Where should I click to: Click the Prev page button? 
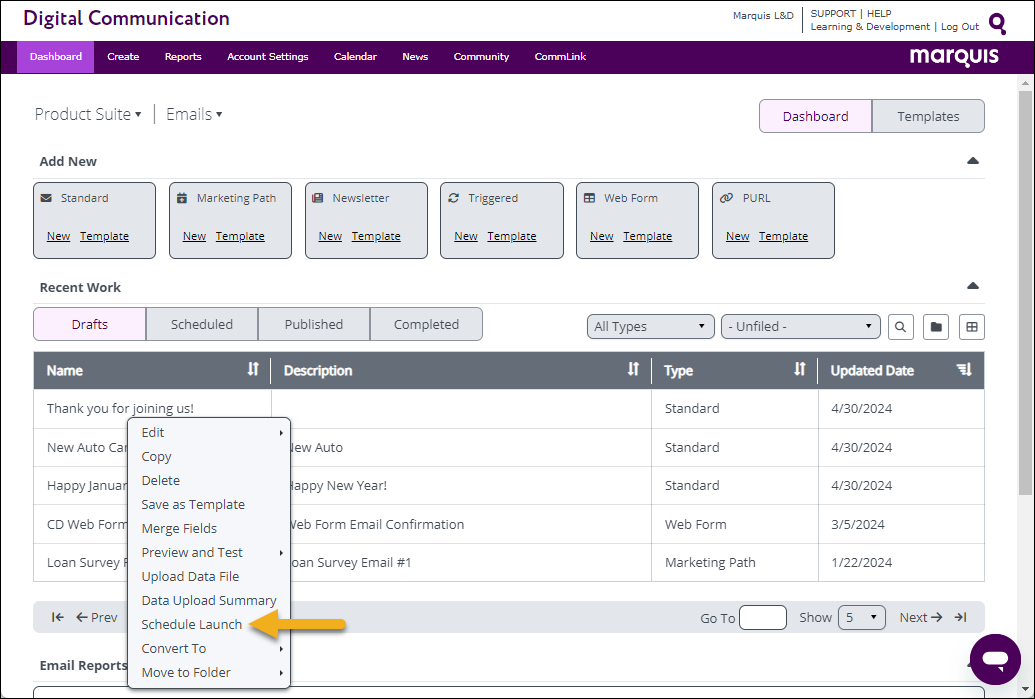point(96,617)
